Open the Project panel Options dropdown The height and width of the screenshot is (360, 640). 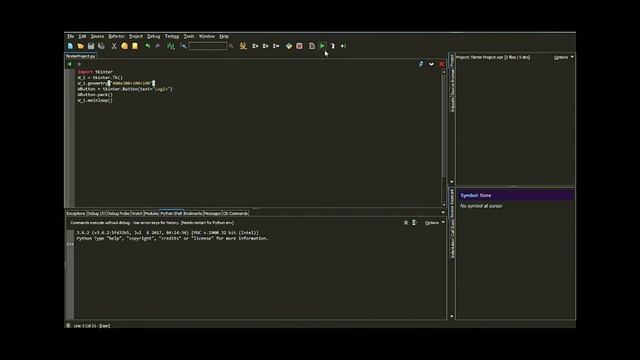(x=564, y=58)
